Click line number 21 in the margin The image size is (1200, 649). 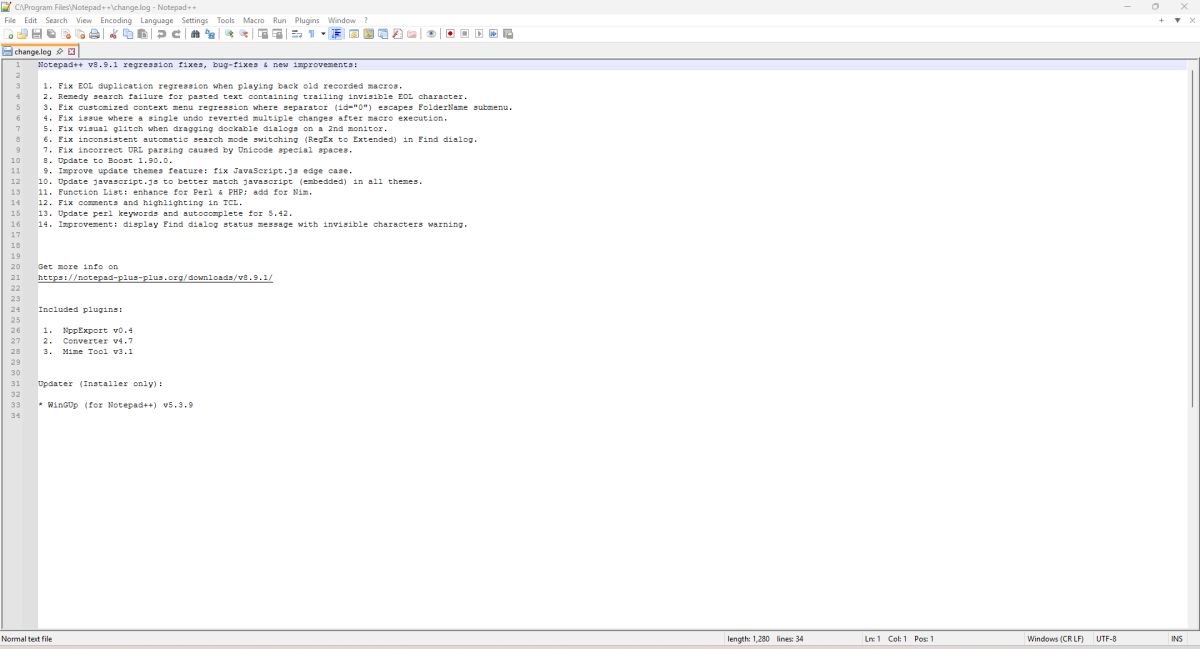click(15, 278)
